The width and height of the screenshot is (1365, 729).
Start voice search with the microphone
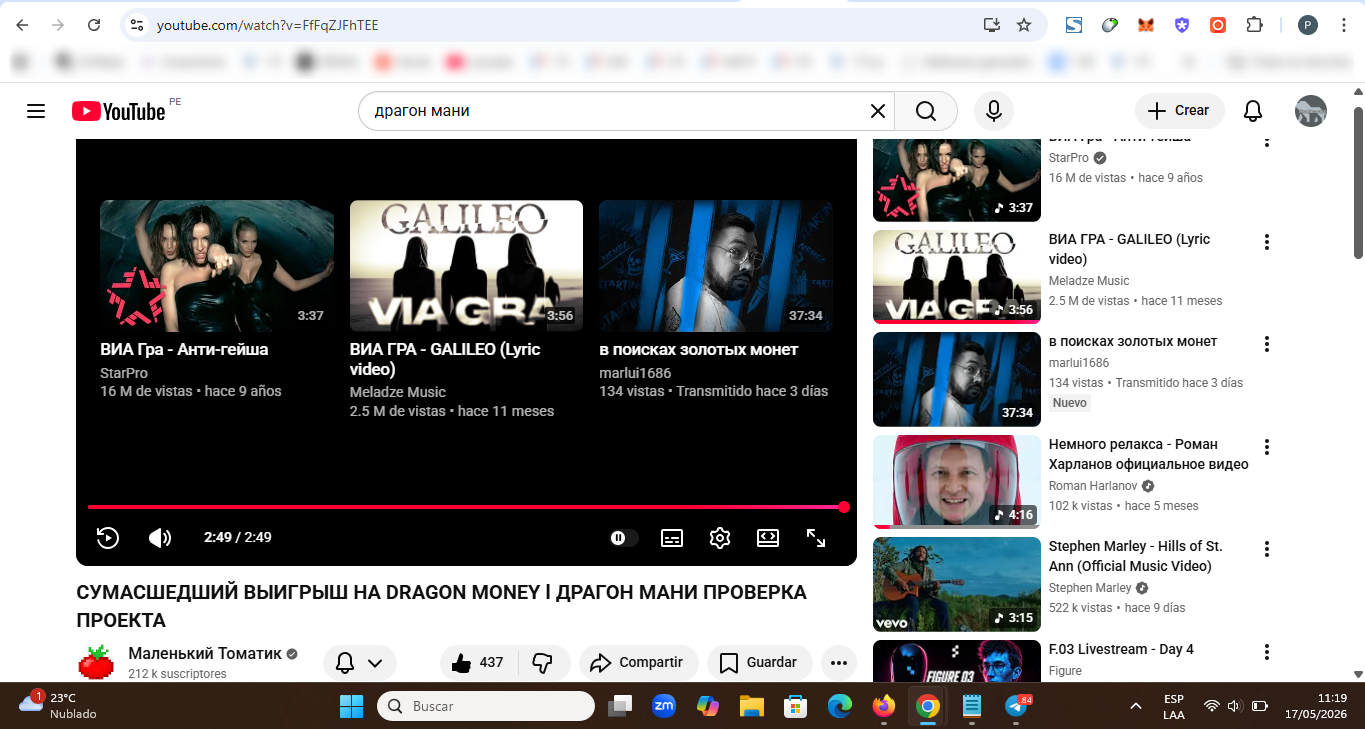click(994, 111)
